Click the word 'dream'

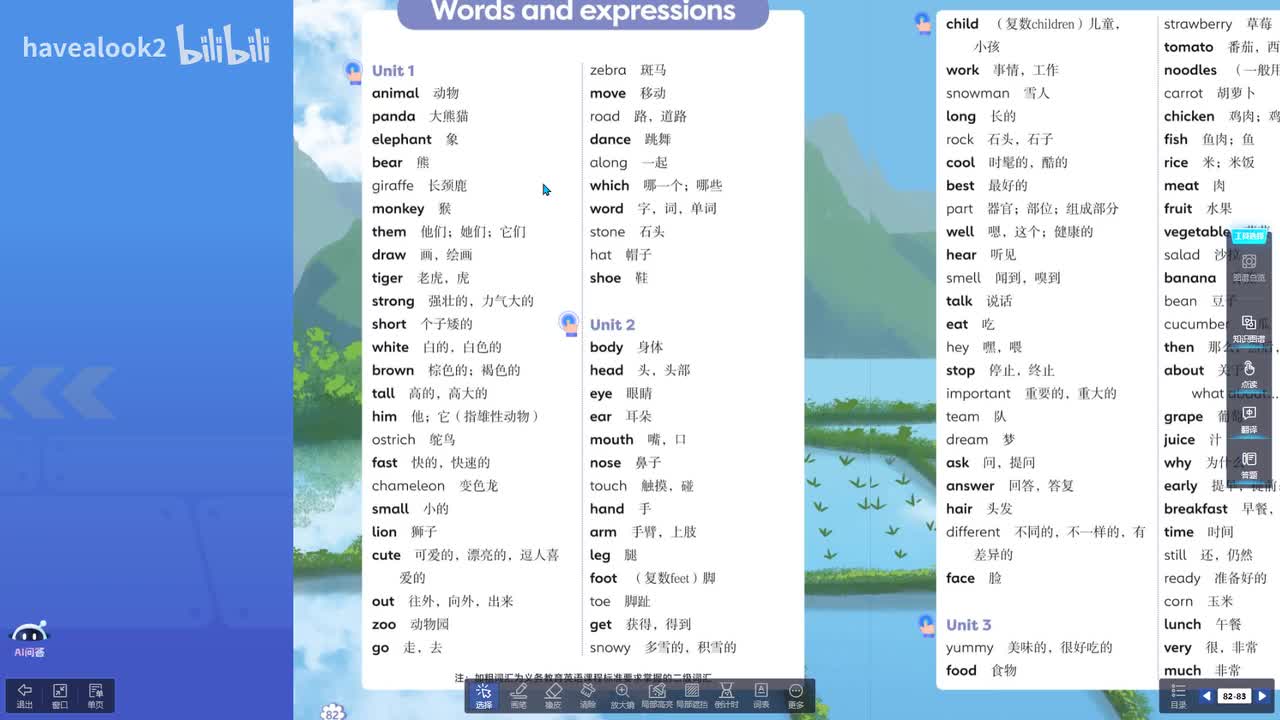[967, 440]
